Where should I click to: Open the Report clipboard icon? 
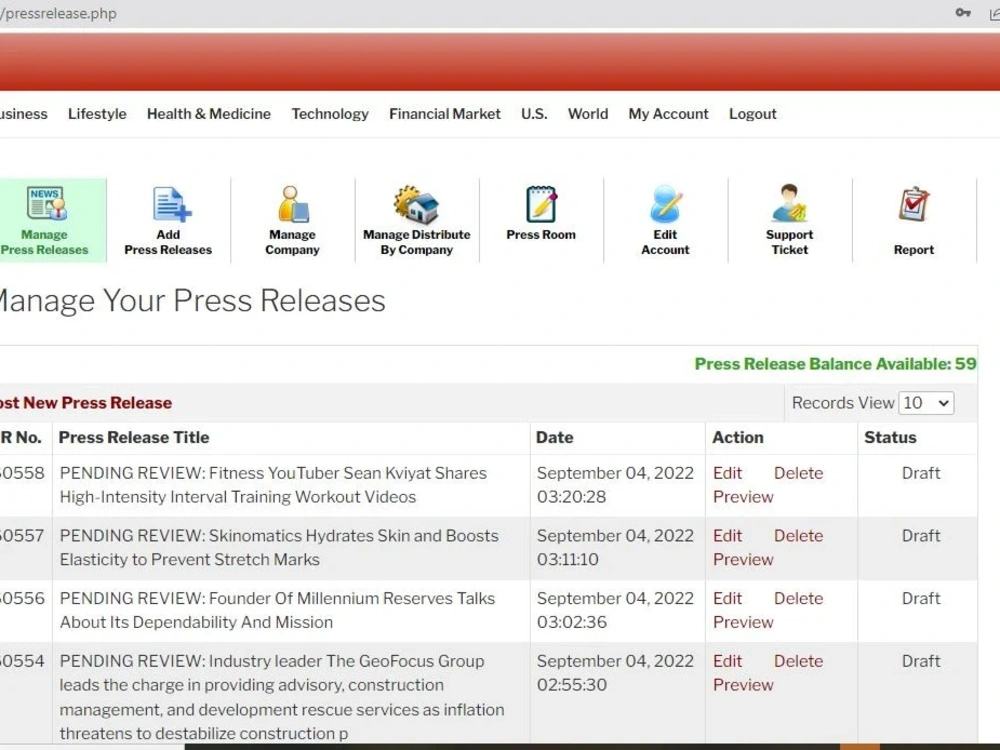pyautogui.click(x=913, y=204)
